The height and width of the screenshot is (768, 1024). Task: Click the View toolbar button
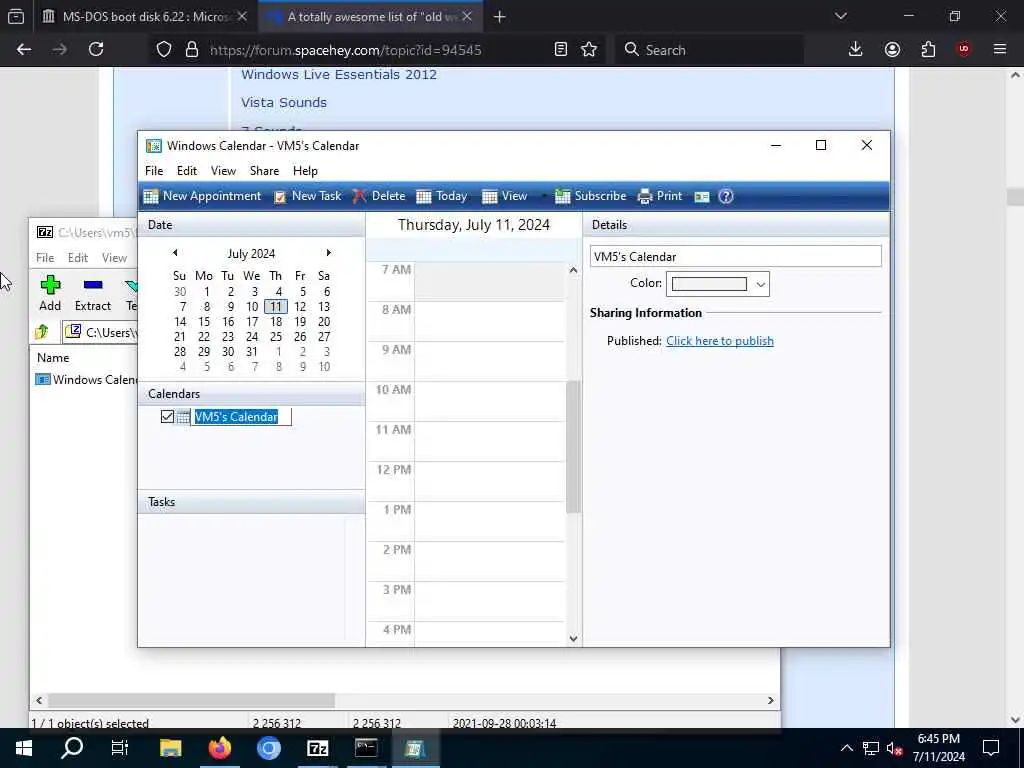point(504,196)
